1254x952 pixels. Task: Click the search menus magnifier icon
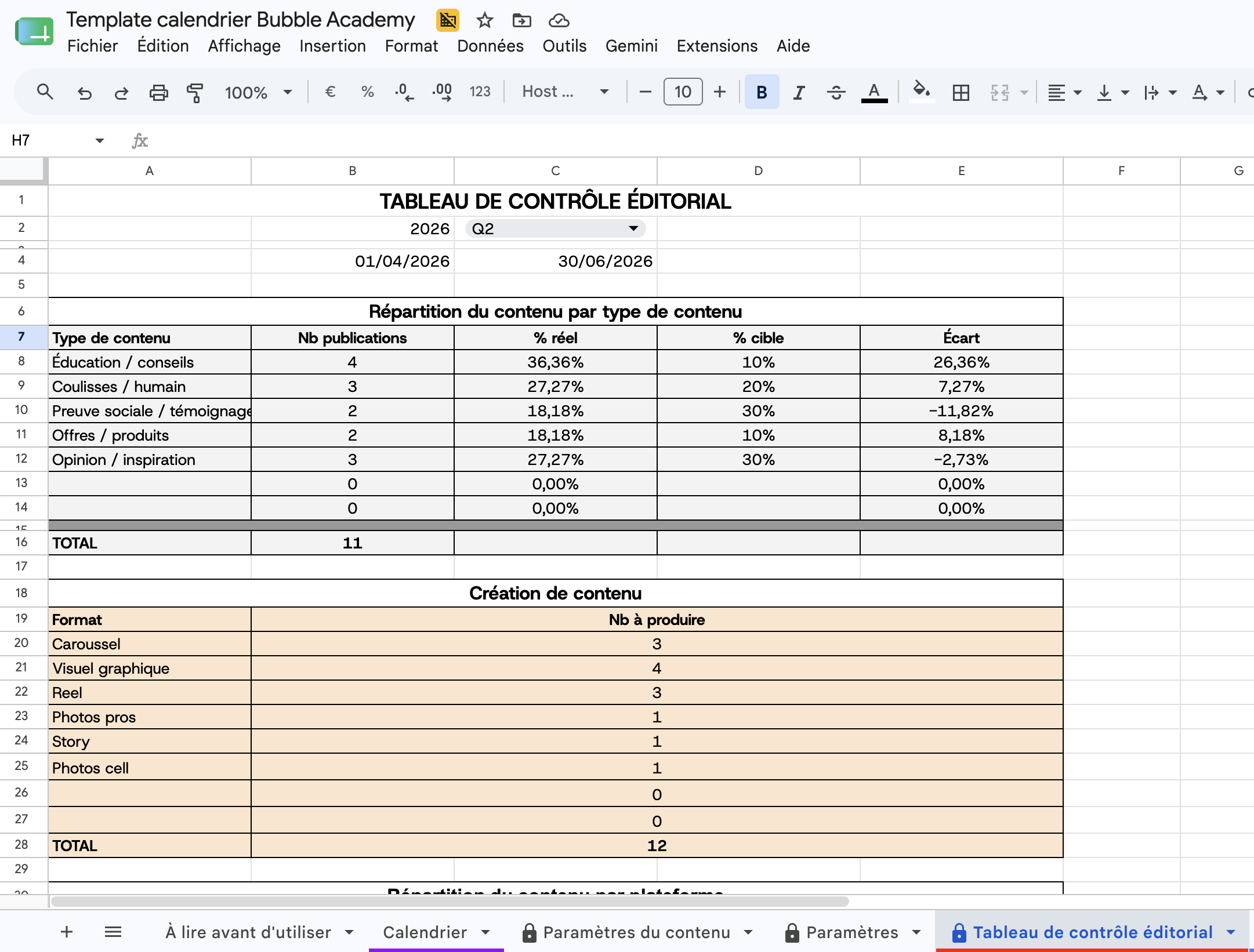(45, 92)
